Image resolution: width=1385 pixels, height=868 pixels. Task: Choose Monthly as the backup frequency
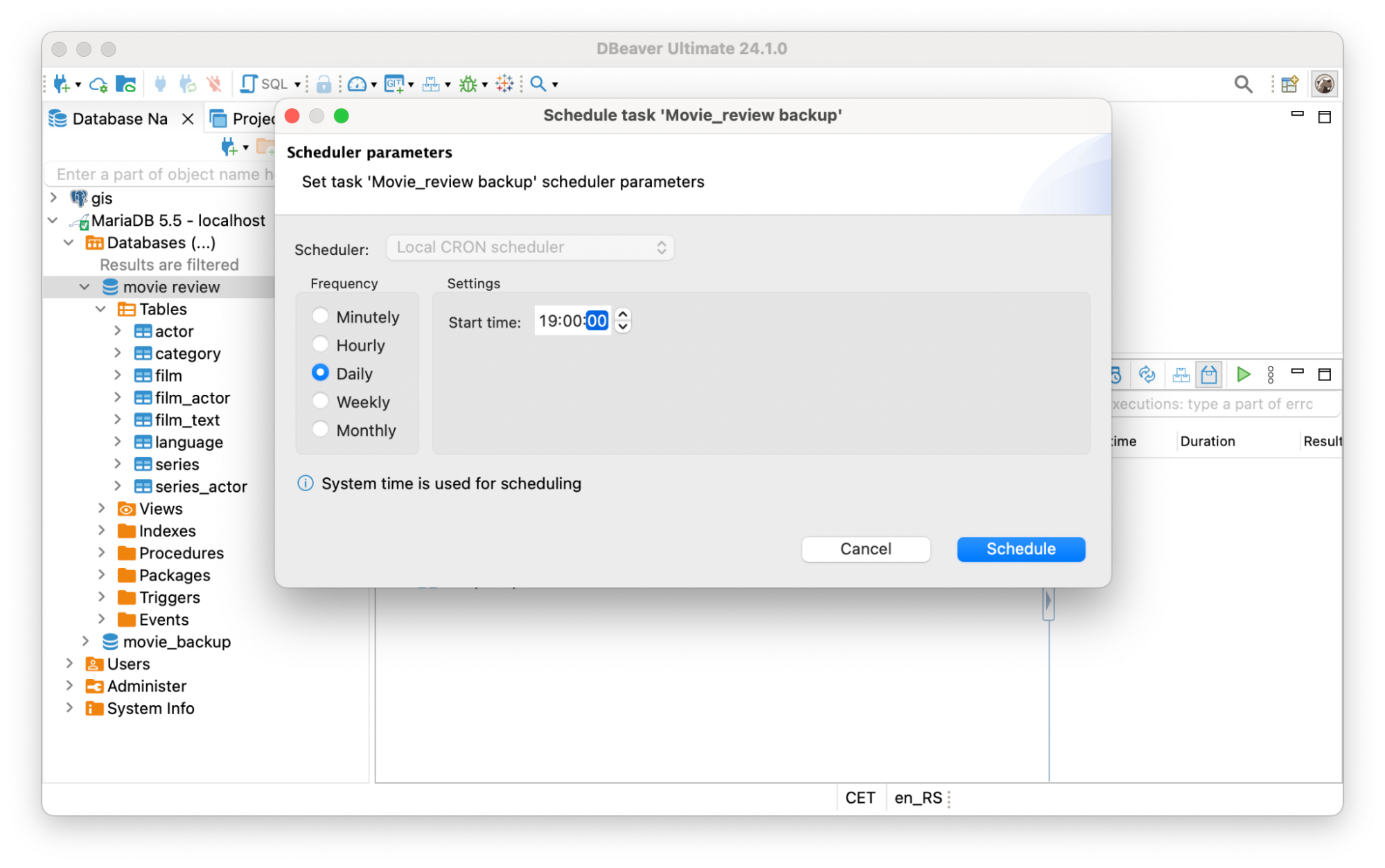(x=320, y=429)
